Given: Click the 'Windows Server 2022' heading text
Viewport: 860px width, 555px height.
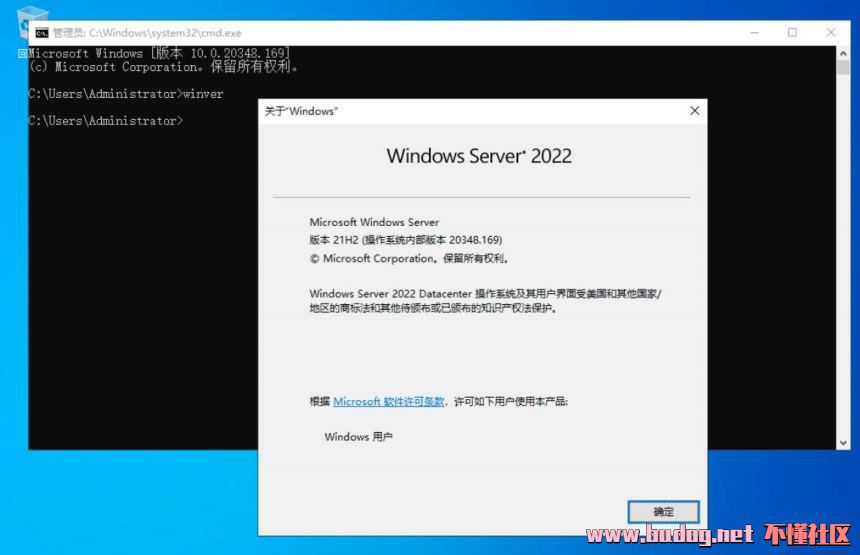Looking at the screenshot, I should (x=479, y=156).
